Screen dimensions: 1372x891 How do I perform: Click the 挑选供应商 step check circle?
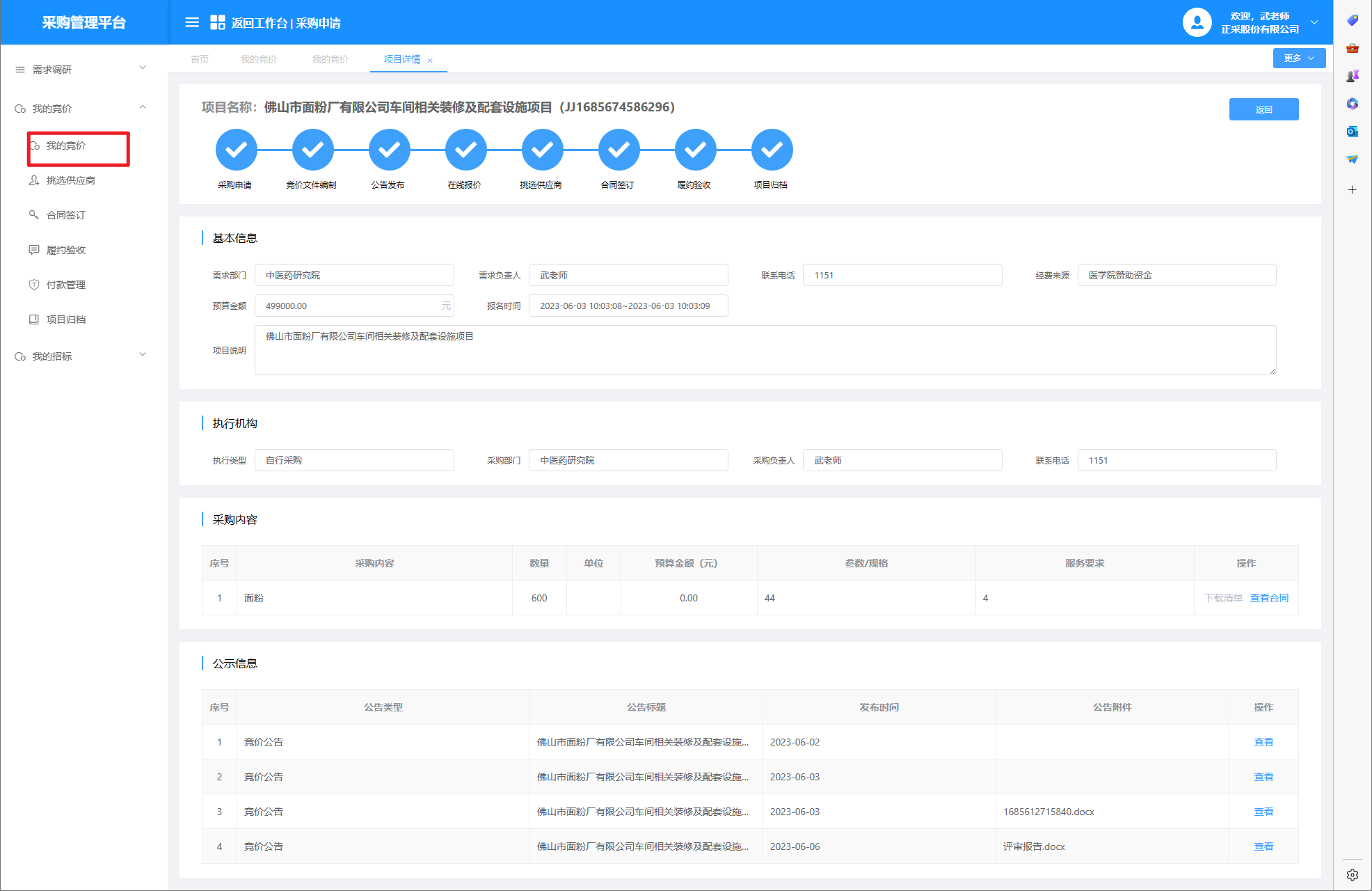[x=542, y=150]
